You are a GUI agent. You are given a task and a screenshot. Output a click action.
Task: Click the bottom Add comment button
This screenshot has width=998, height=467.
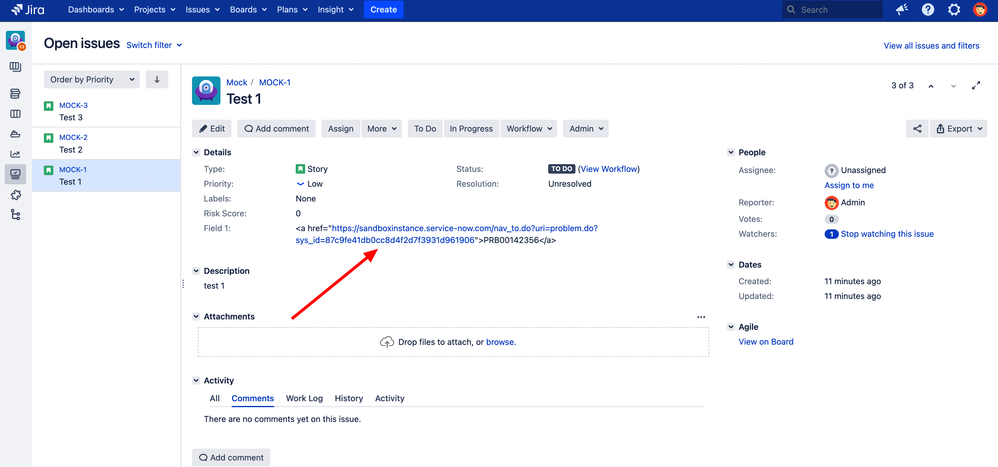(x=231, y=457)
